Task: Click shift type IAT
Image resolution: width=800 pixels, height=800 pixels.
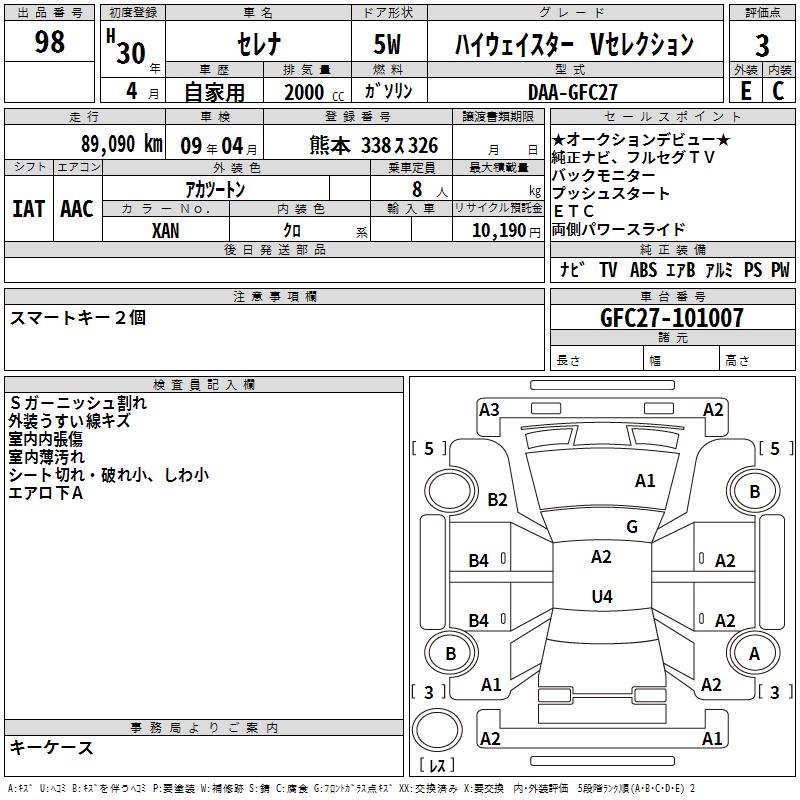Action: click(x=28, y=209)
